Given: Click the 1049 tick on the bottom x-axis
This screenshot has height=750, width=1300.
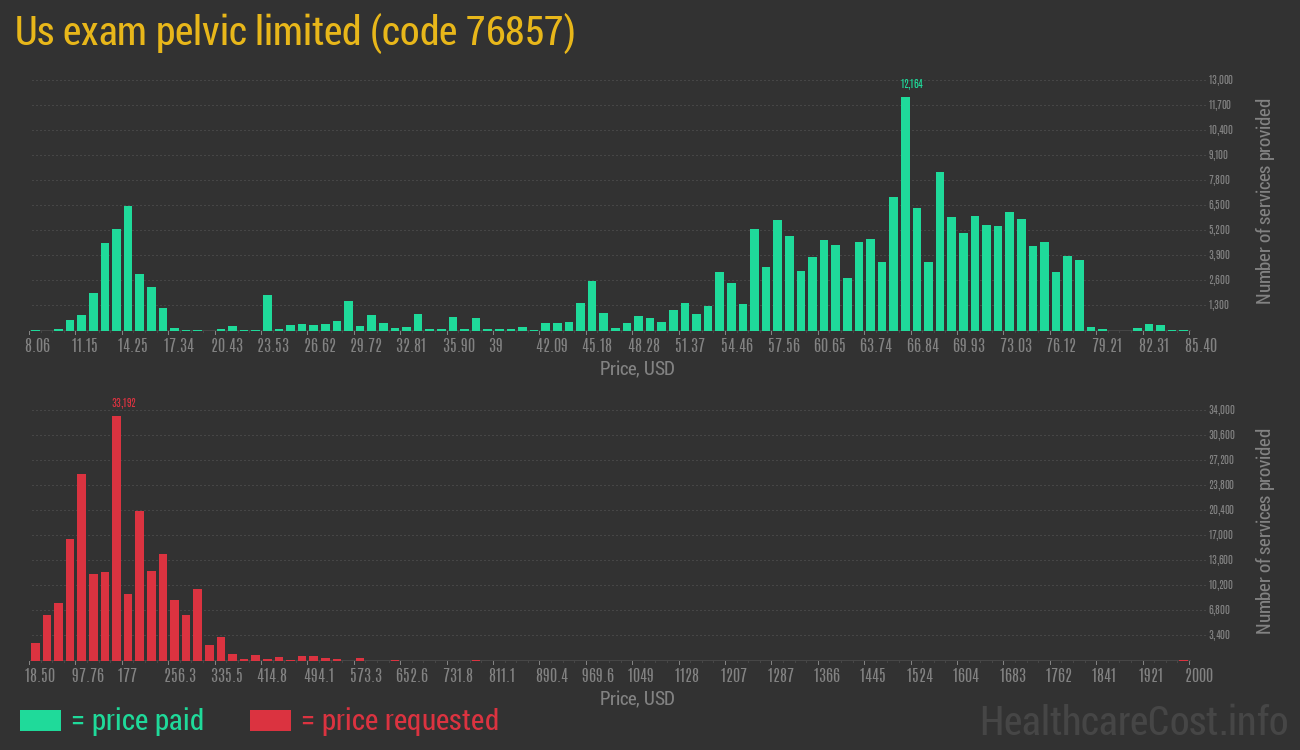Looking at the screenshot, I should pos(641,676).
